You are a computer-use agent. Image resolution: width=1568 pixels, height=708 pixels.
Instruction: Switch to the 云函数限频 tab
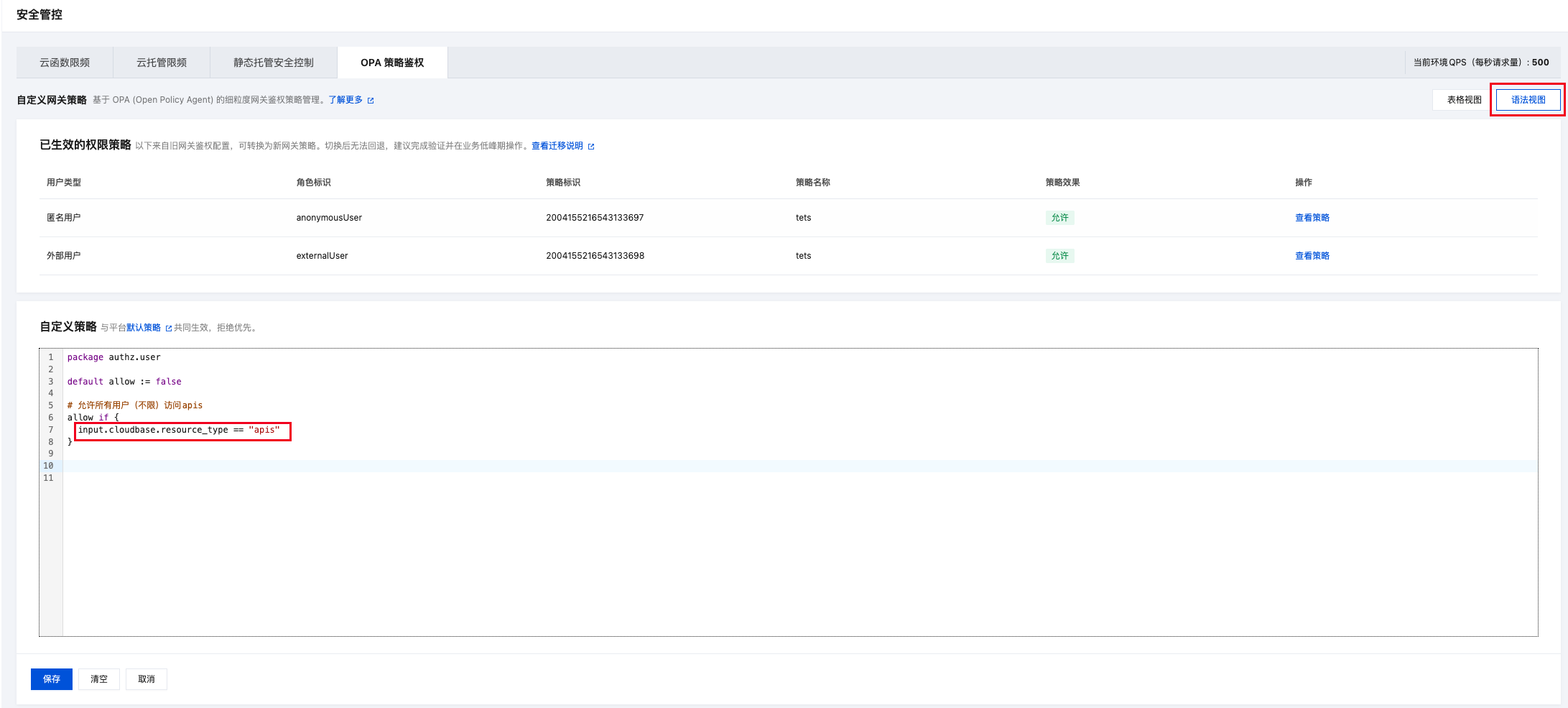click(65, 63)
